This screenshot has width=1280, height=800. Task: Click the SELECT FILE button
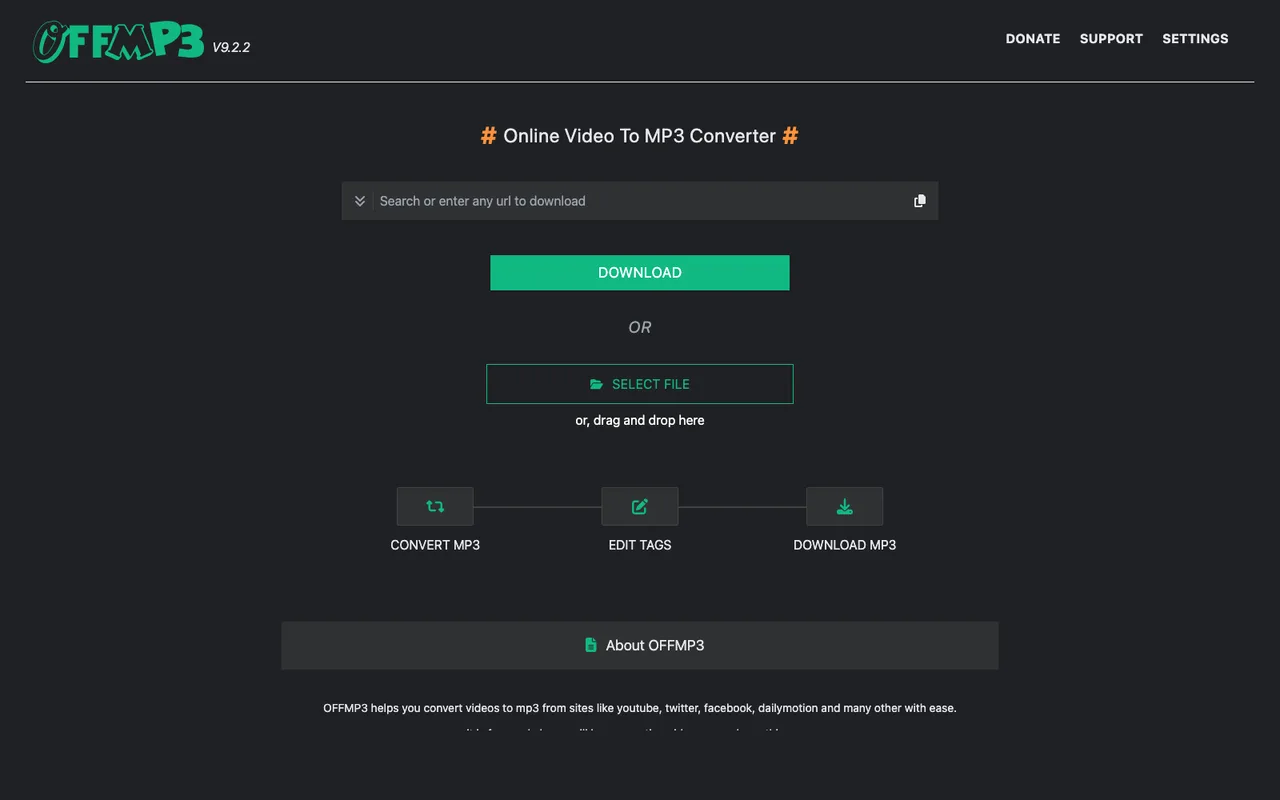[x=640, y=384]
